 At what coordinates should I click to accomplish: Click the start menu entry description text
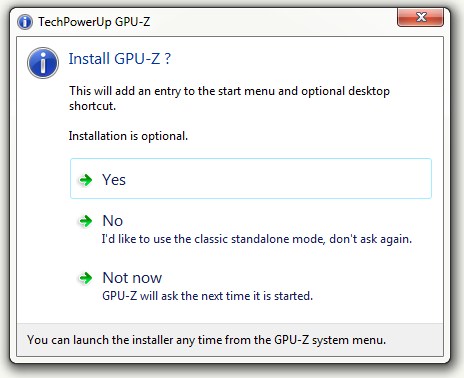229,98
